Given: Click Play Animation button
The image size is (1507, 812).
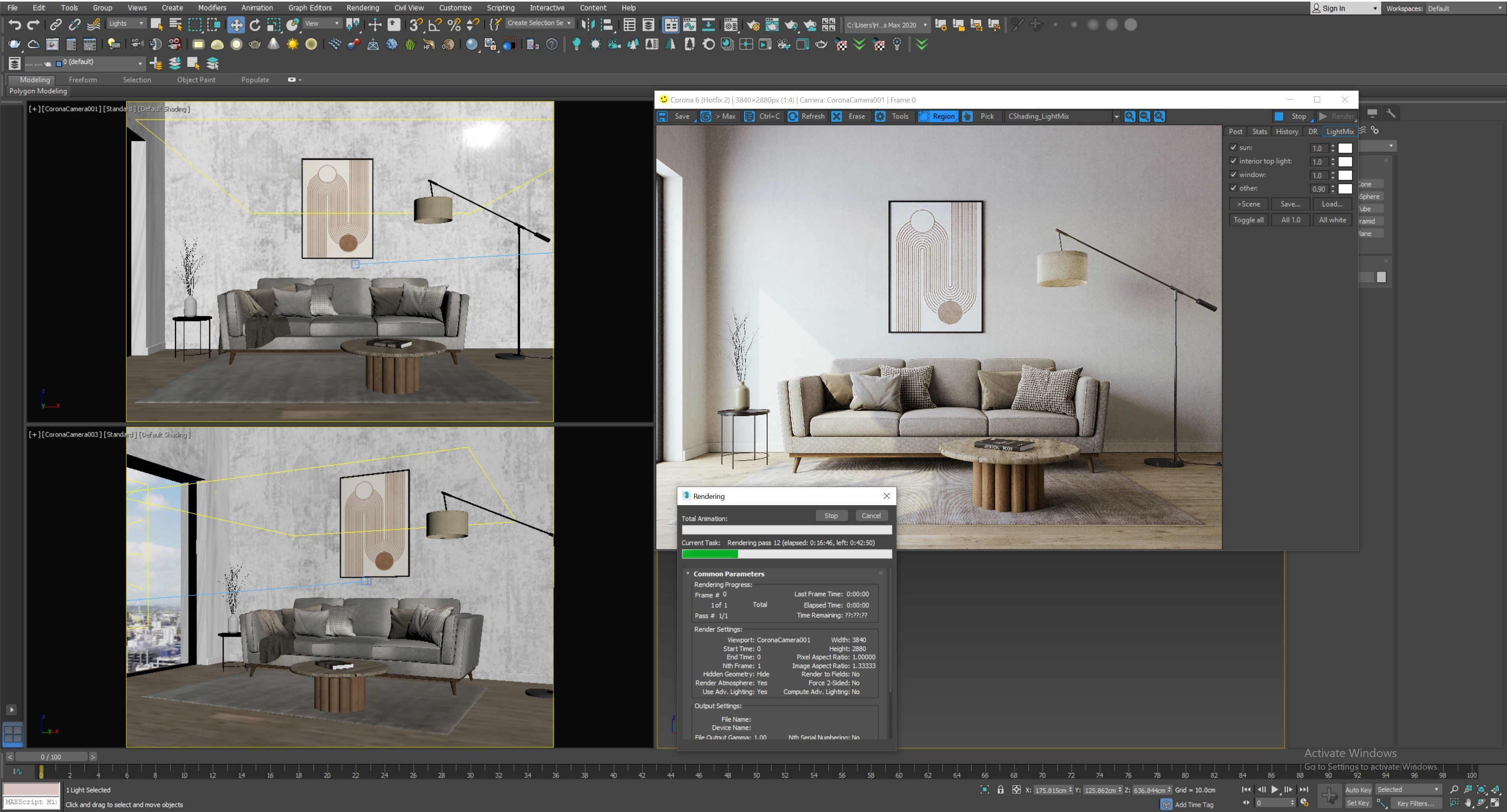Looking at the screenshot, I should pos(1275,789).
